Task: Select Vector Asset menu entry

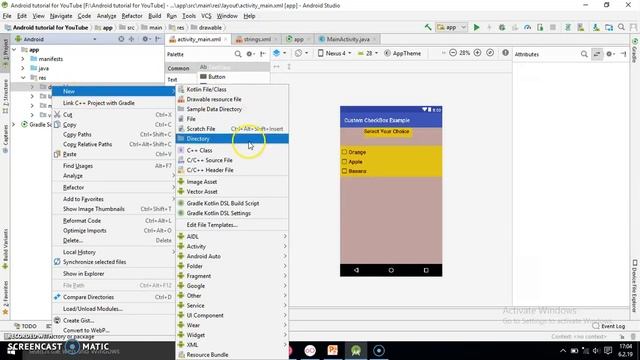Action: coord(232,191)
